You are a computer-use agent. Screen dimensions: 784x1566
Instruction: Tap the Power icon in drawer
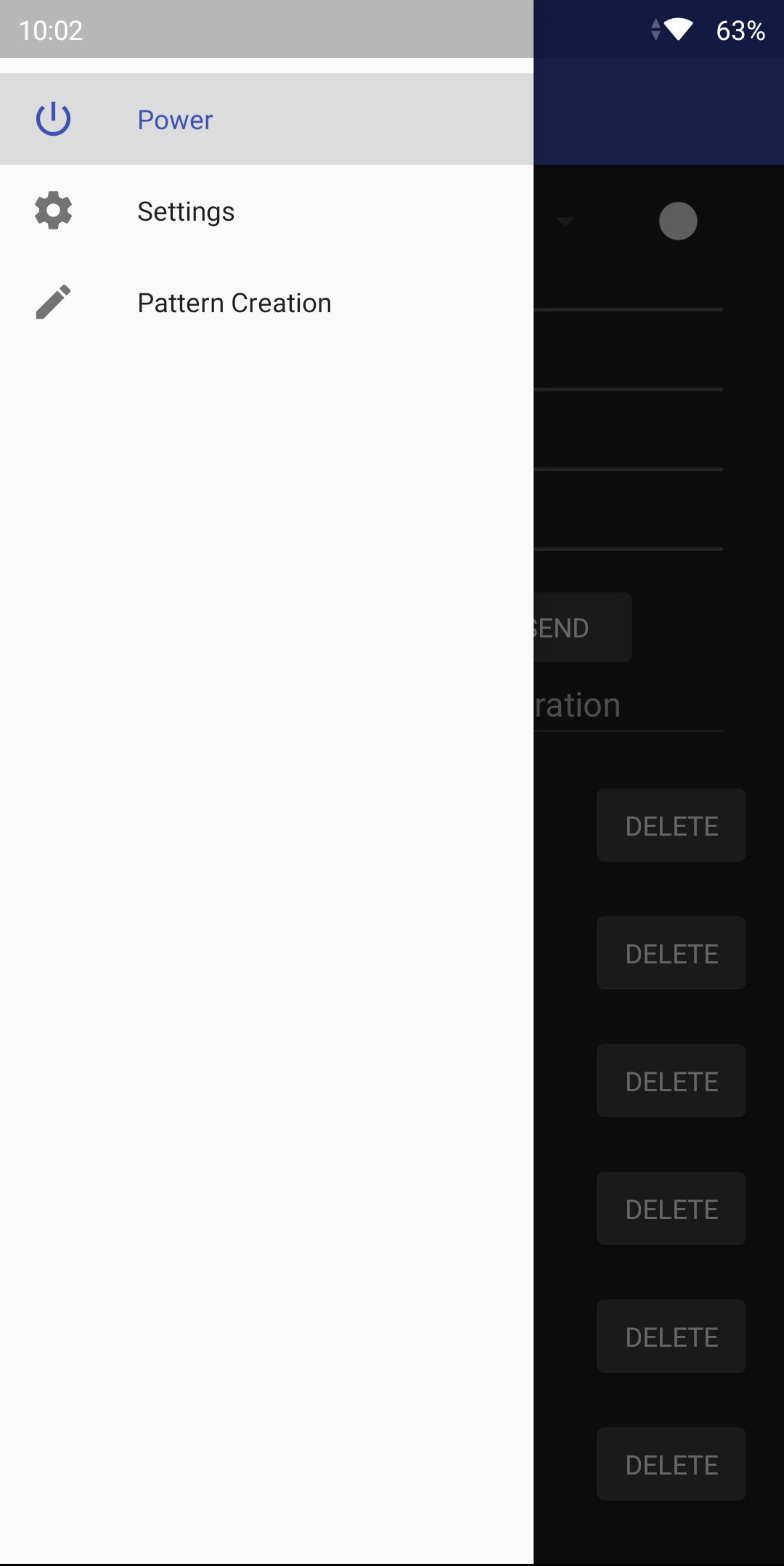click(x=53, y=119)
